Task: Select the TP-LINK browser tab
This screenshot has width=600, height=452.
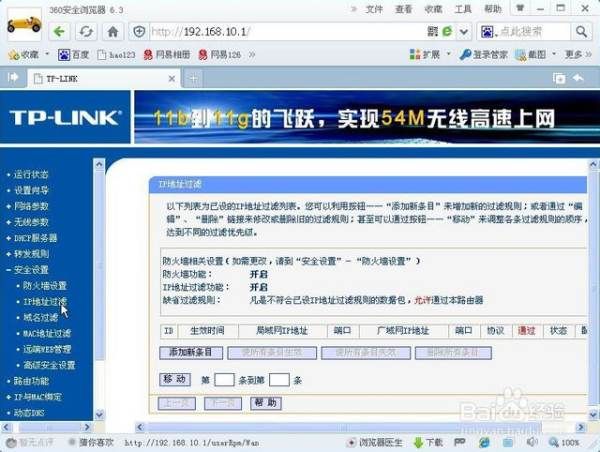Action: [103, 79]
